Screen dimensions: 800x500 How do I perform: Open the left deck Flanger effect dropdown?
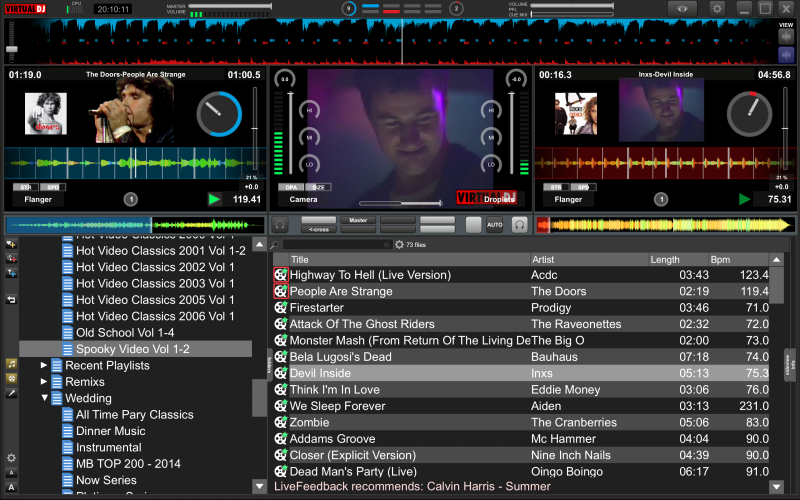click(x=38, y=199)
